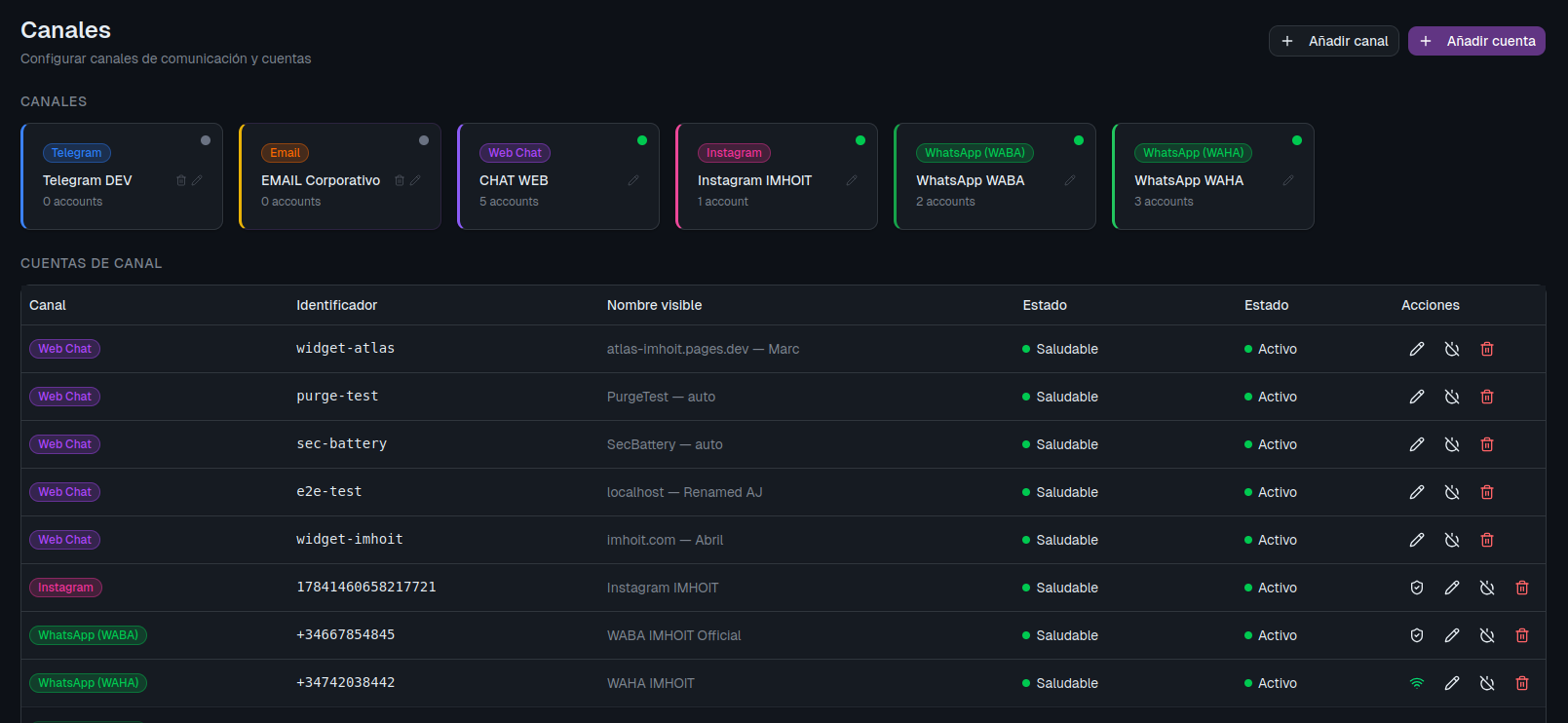Edit the e2e-test account via pencil icon
Viewport: 1568px width, 723px height.
pyautogui.click(x=1417, y=492)
